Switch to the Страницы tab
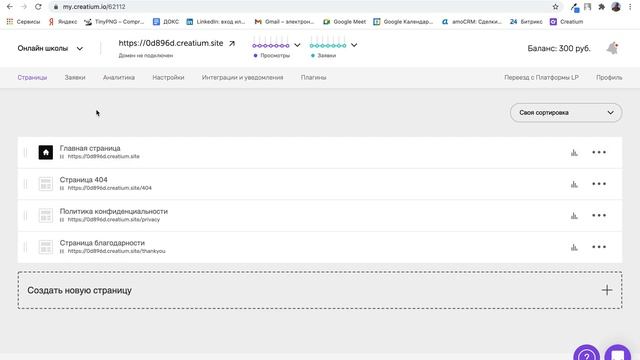 [x=32, y=78]
